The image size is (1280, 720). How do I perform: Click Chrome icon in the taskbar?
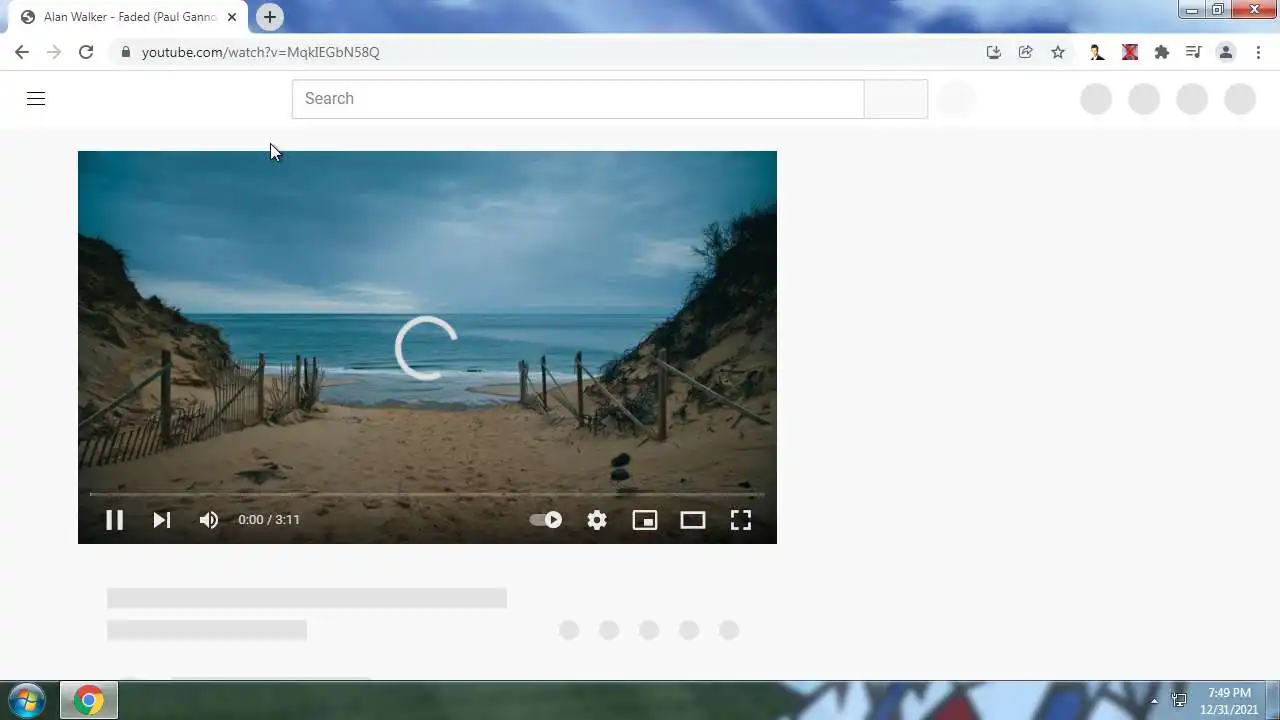tap(88, 701)
